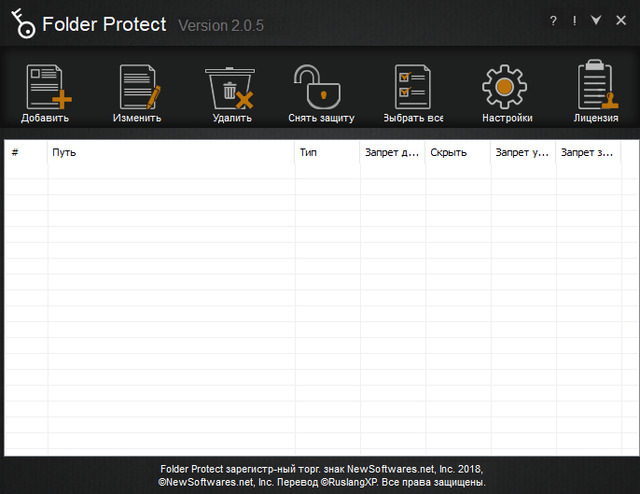Image resolution: width=640 pixels, height=494 pixels.
Task: Click the Путь column header
Action: click(170, 153)
